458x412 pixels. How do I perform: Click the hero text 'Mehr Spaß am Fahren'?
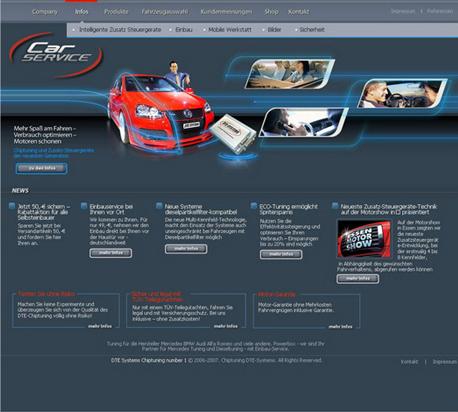point(45,128)
